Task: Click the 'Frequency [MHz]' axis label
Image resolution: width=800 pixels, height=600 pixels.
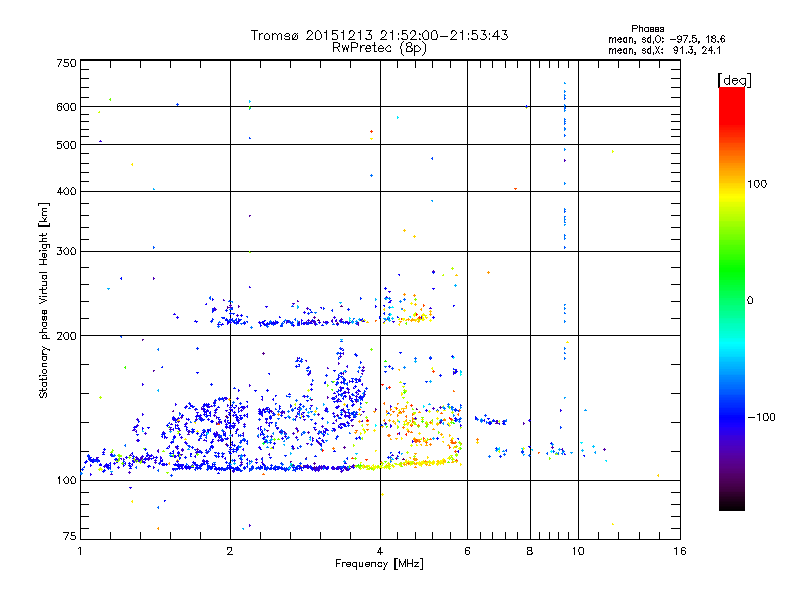Action: click(379, 564)
